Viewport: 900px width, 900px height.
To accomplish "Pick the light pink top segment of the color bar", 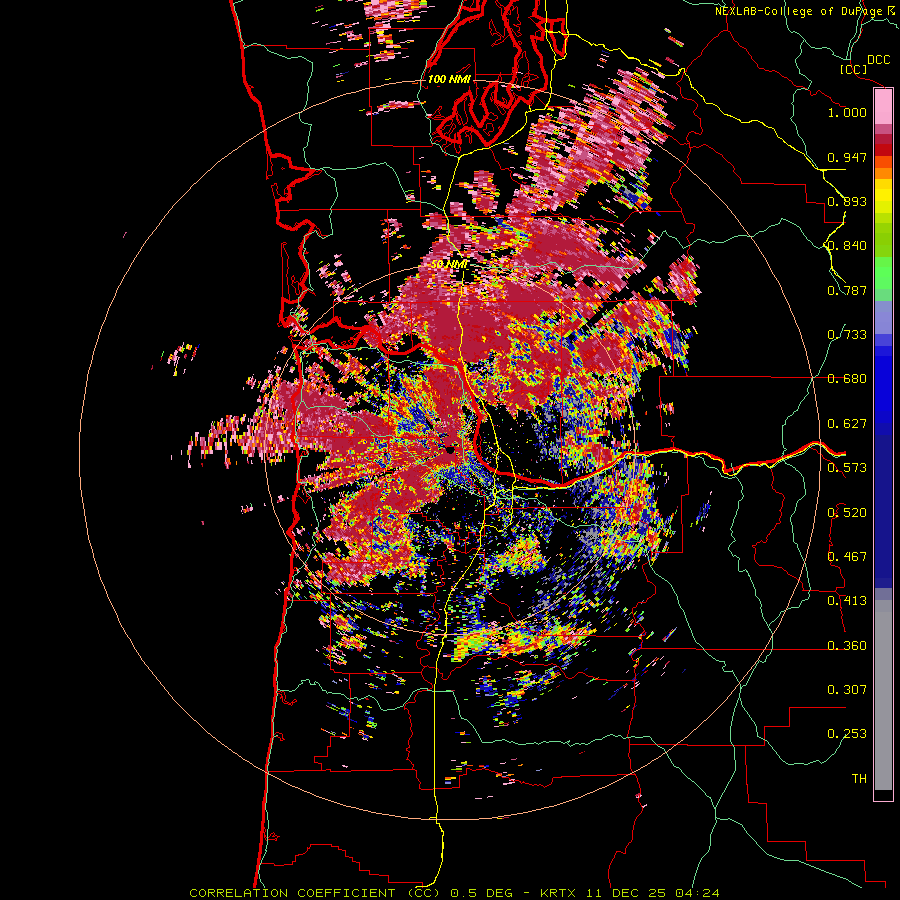I will (883, 106).
